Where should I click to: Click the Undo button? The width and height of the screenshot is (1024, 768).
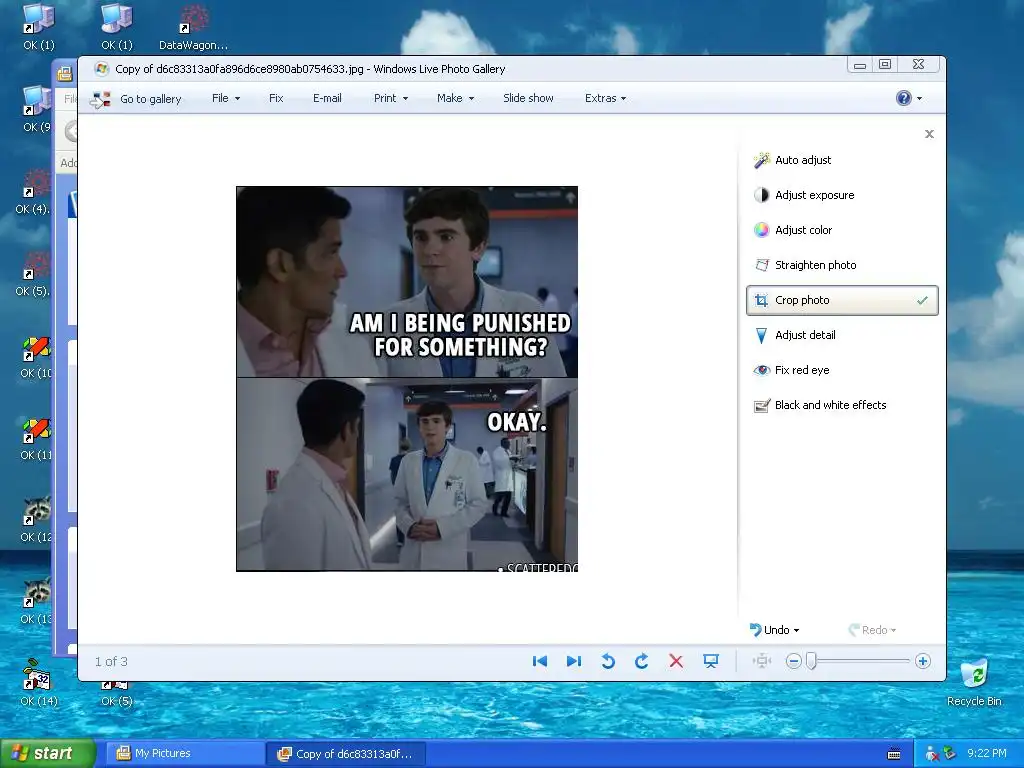pyautogui.click(x=769, y=630)
